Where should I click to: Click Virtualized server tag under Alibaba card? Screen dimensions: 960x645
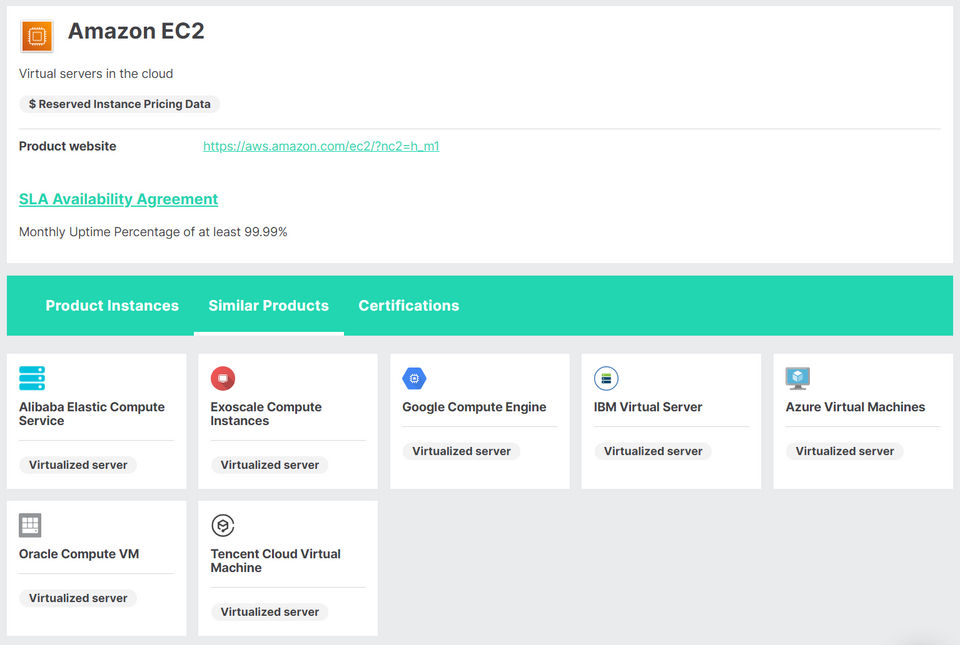(78, 465)
